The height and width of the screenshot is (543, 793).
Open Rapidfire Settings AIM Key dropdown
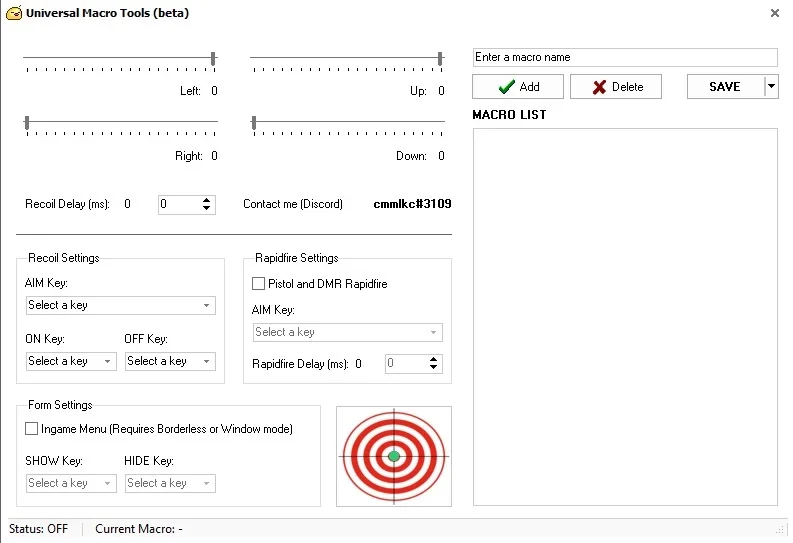(x=347, y=332)
